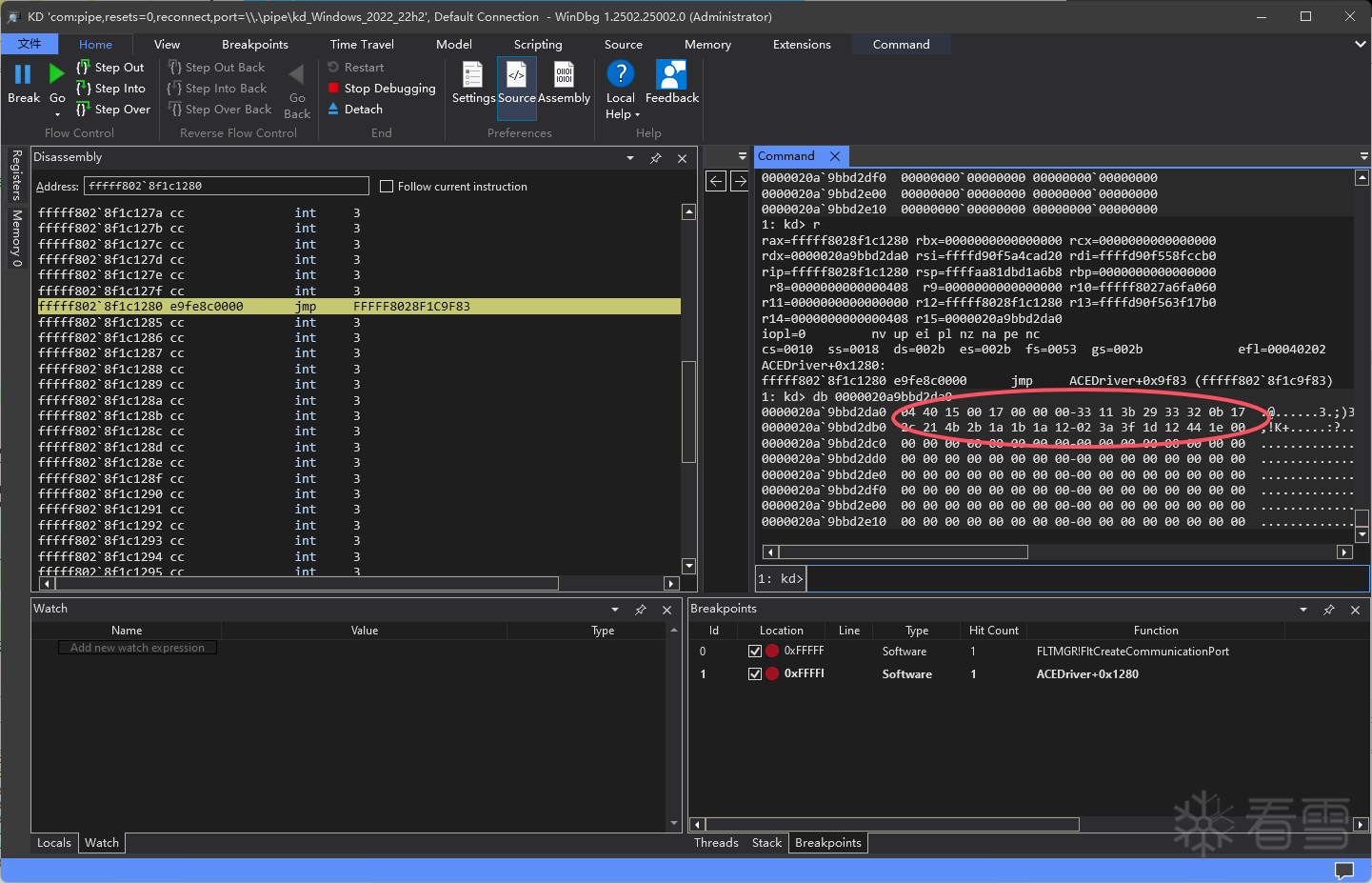The width and height of the screenshot is (1372, 883).
Task: Click Stop Debugging red square
Action: point(333,89)
